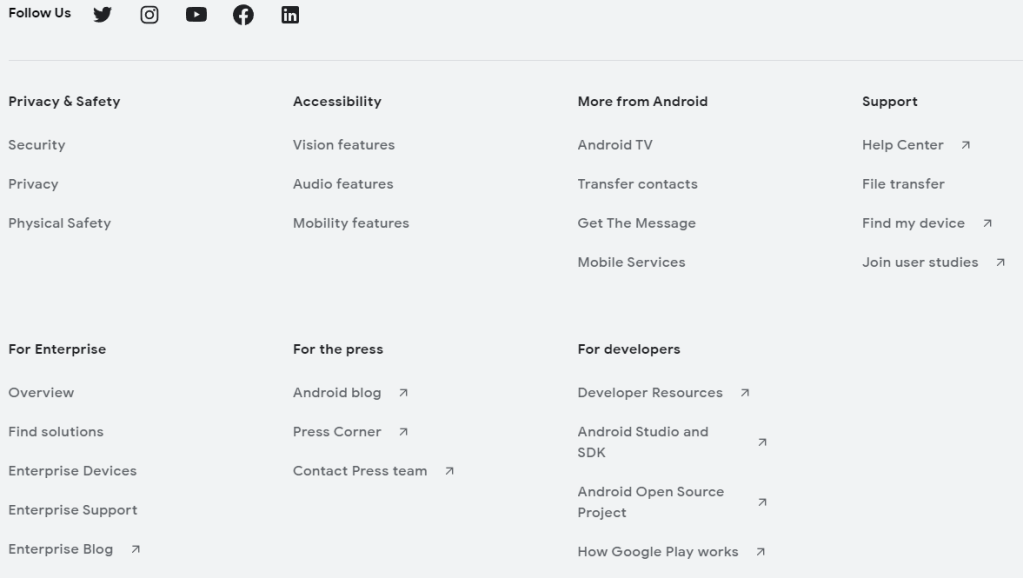Open the LinkedIn social icon

(x=290, y=15)
